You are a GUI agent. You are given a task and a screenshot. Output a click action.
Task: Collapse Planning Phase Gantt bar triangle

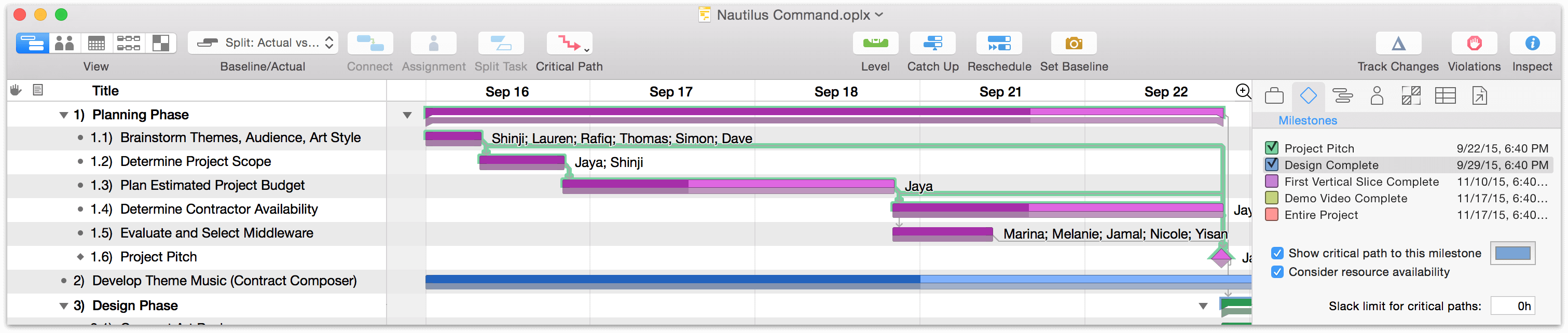(x=407, y=115)
